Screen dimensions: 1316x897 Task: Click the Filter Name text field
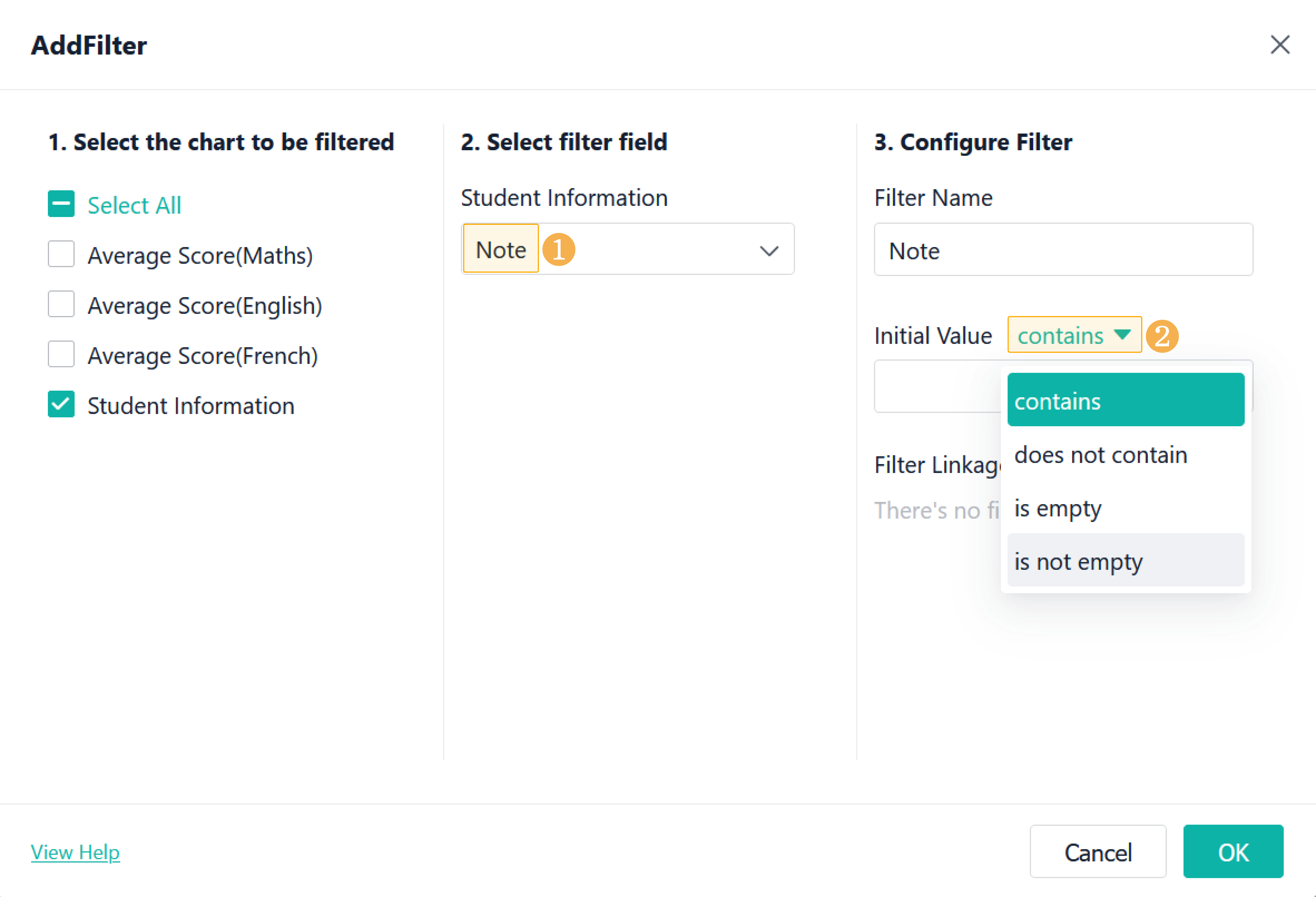(x=1063, y=250)
